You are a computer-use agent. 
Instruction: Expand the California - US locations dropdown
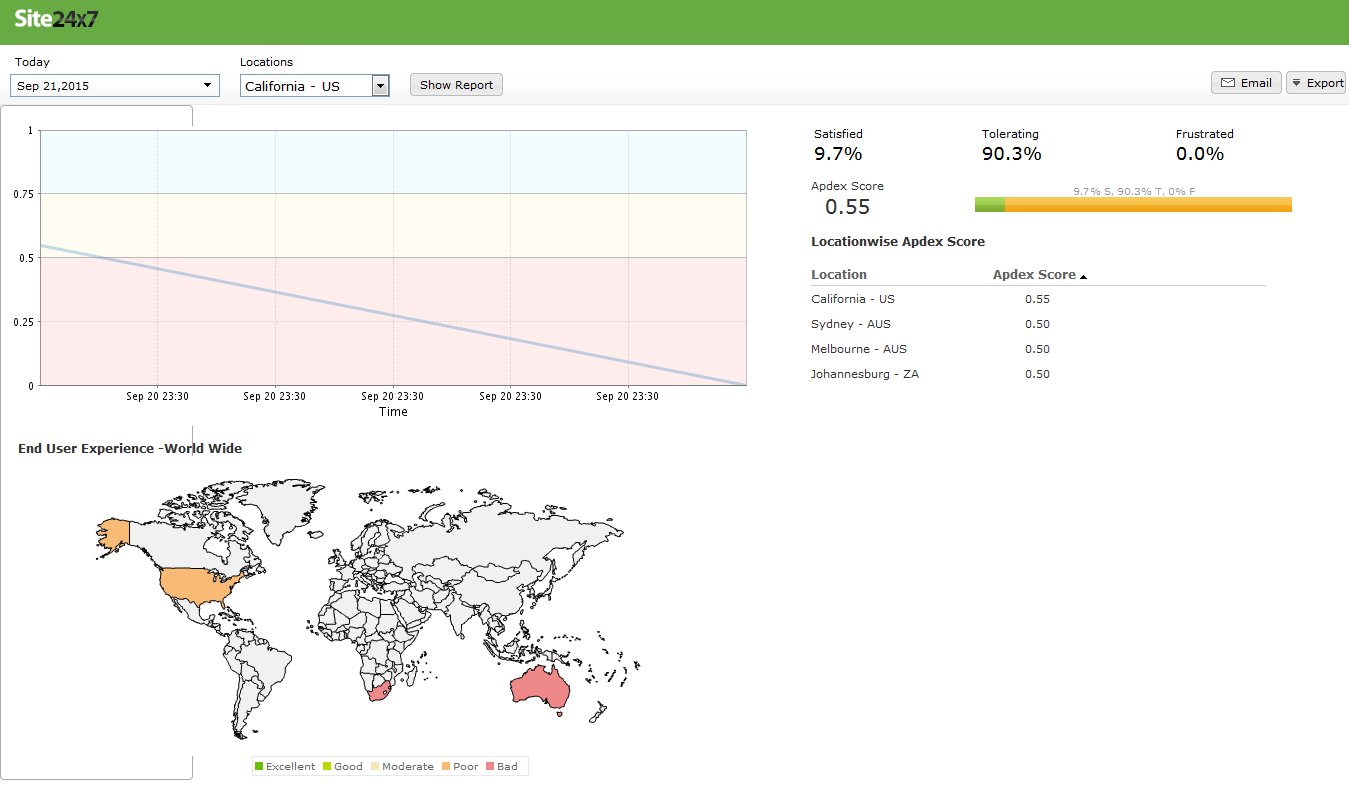pyautogui.click(x=380, y=86)
